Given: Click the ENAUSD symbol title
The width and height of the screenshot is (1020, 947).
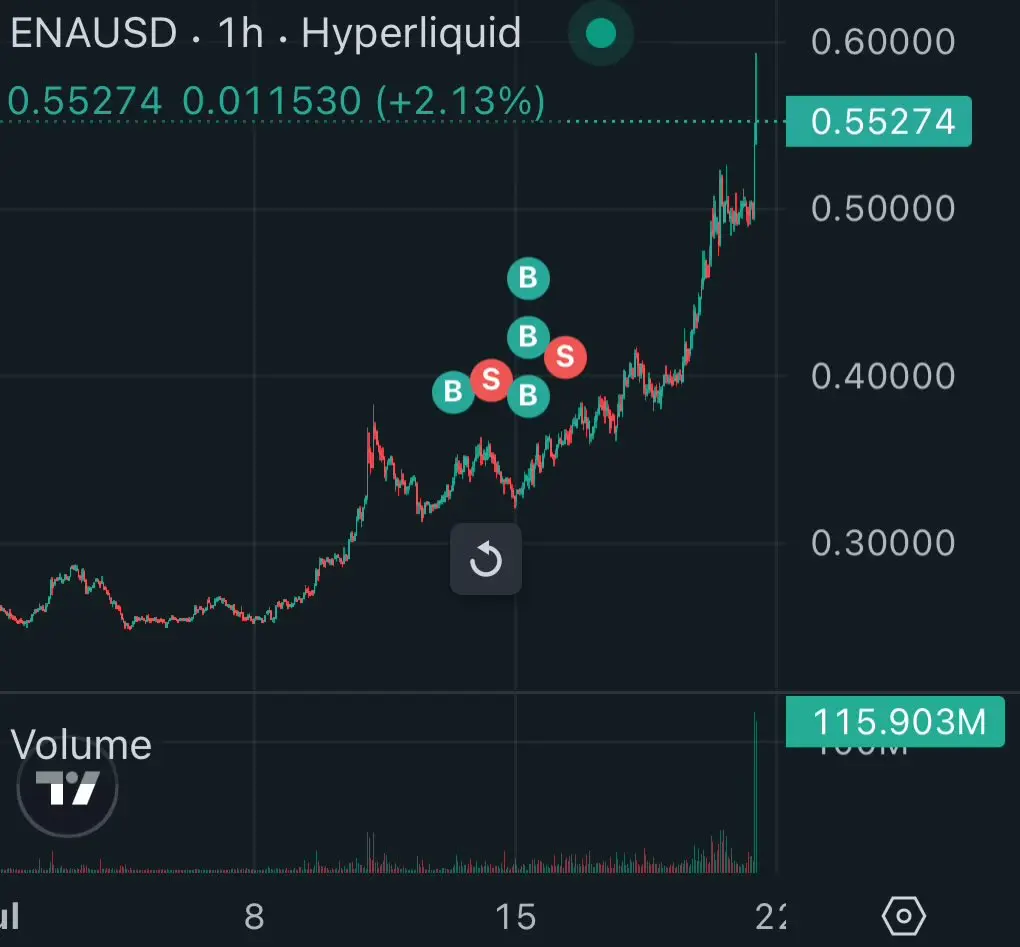Looking at the screenshot, I should [x=94, y=33].
